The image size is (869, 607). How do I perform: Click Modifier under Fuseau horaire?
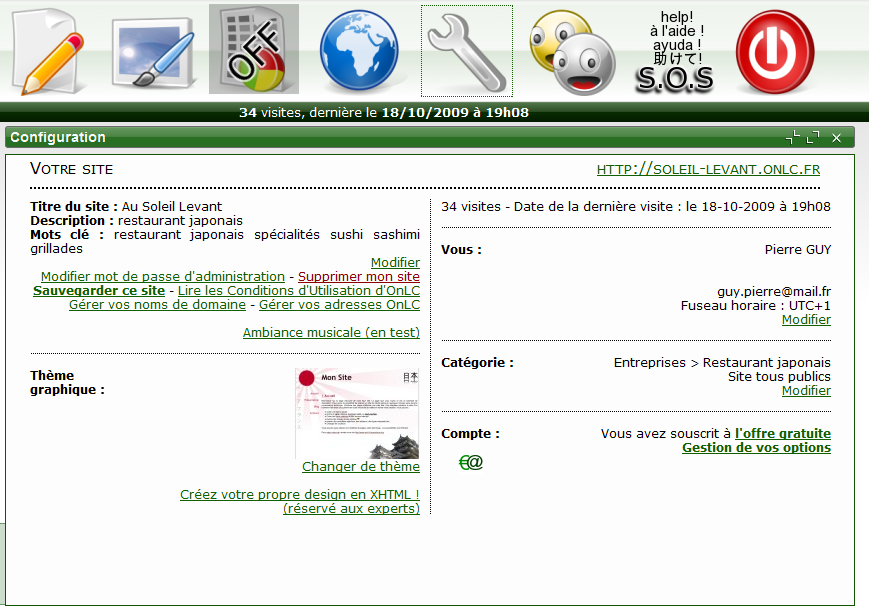click(806, 319)
